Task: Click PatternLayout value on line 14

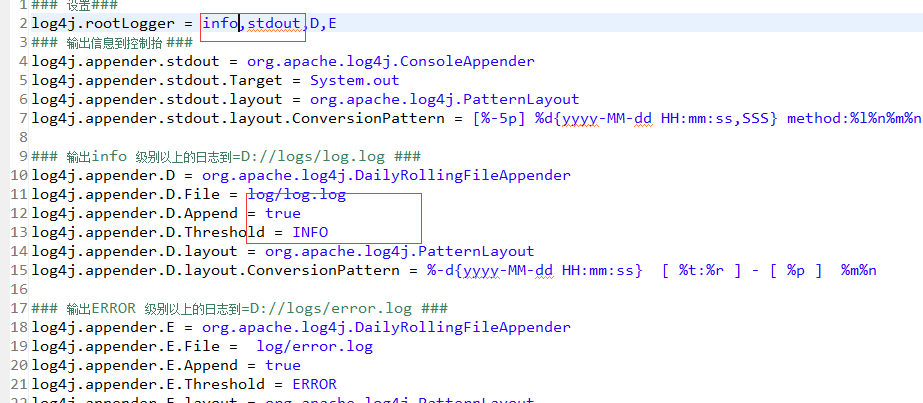Action: click(x=400, y=251)
